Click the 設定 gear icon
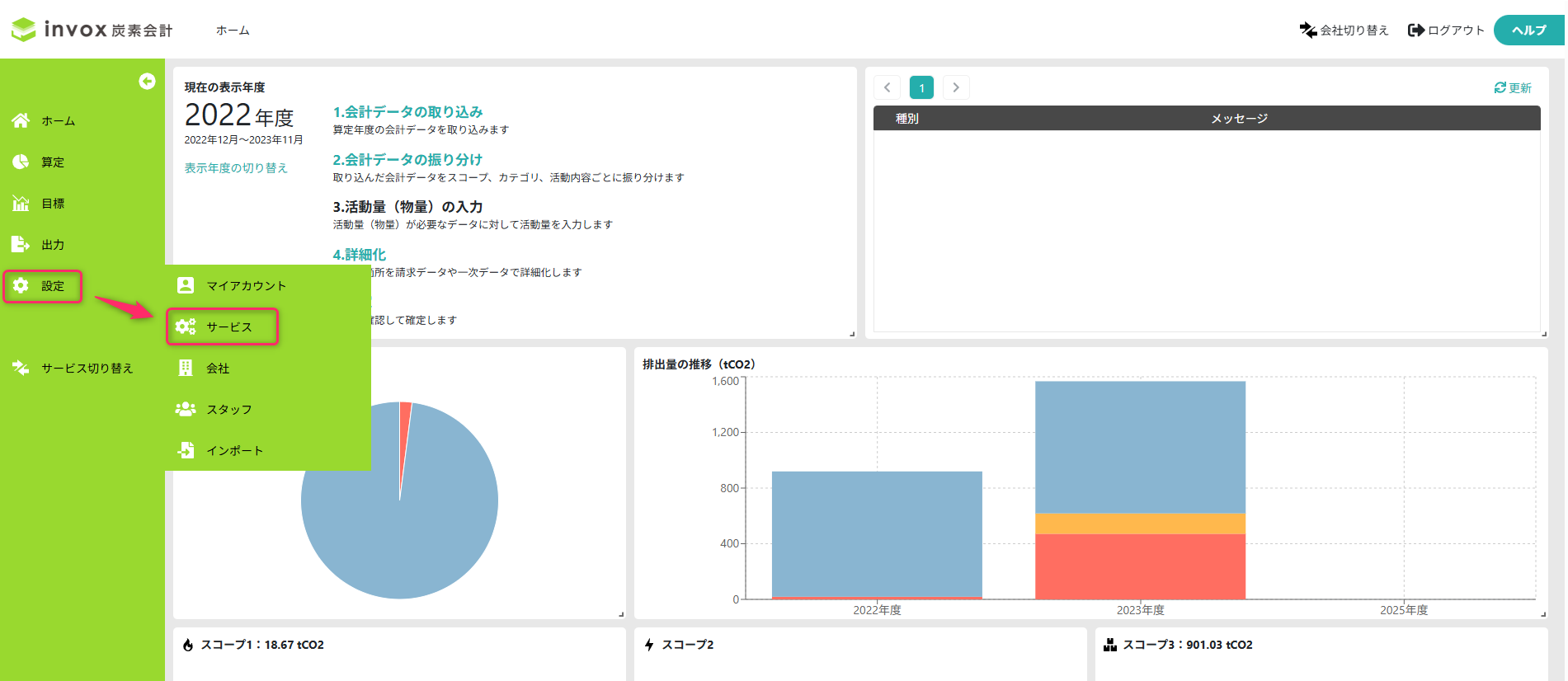The width and height of the screenshot is (1568, 681). coord(21,285)
